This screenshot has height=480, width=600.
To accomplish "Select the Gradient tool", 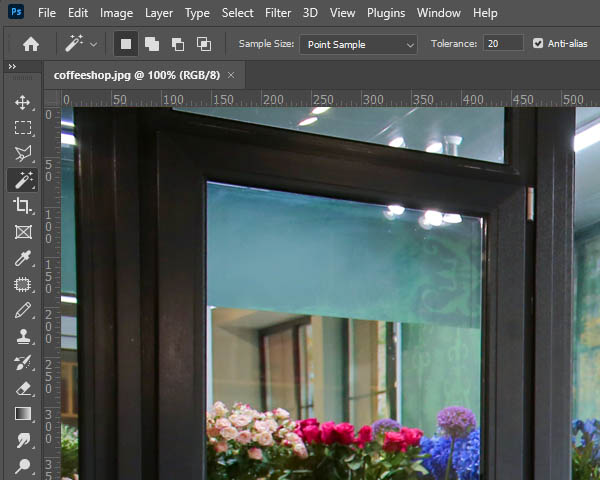I will pyautogui.click(x=23, y=414).
